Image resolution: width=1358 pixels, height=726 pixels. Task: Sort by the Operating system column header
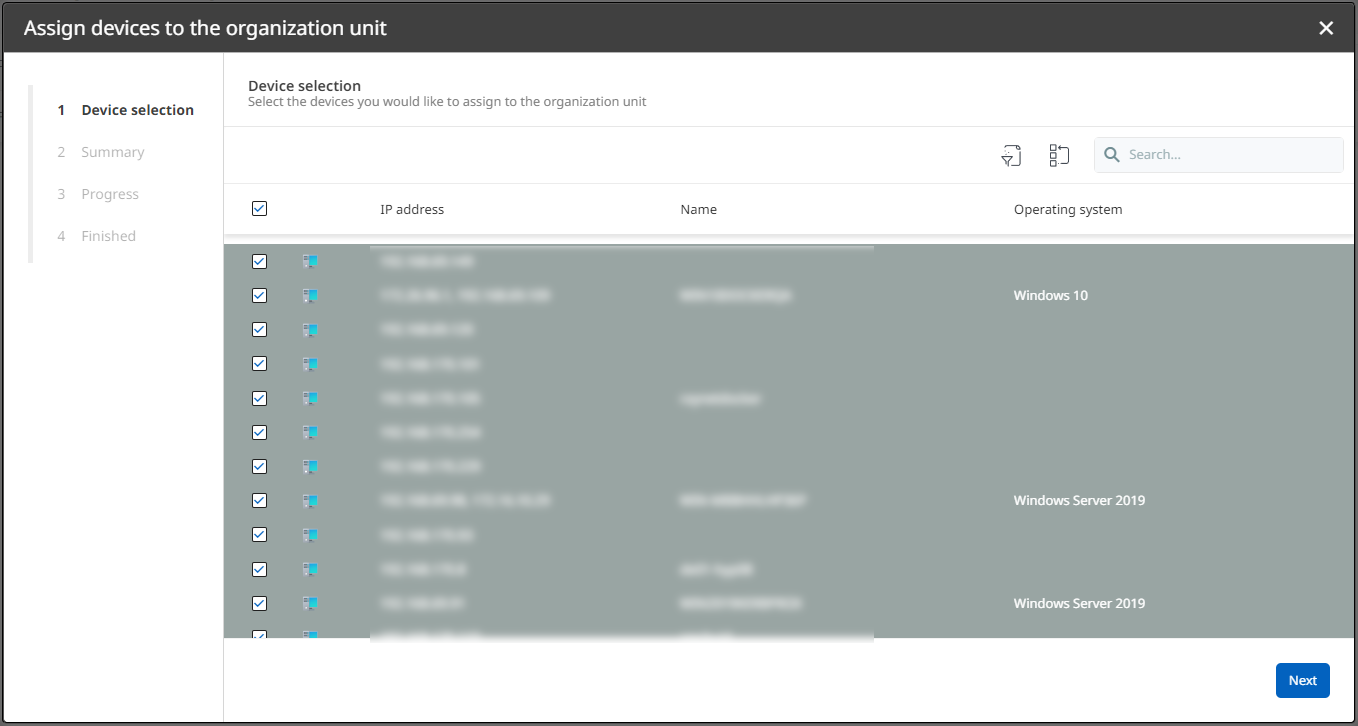coord(1068,209)
